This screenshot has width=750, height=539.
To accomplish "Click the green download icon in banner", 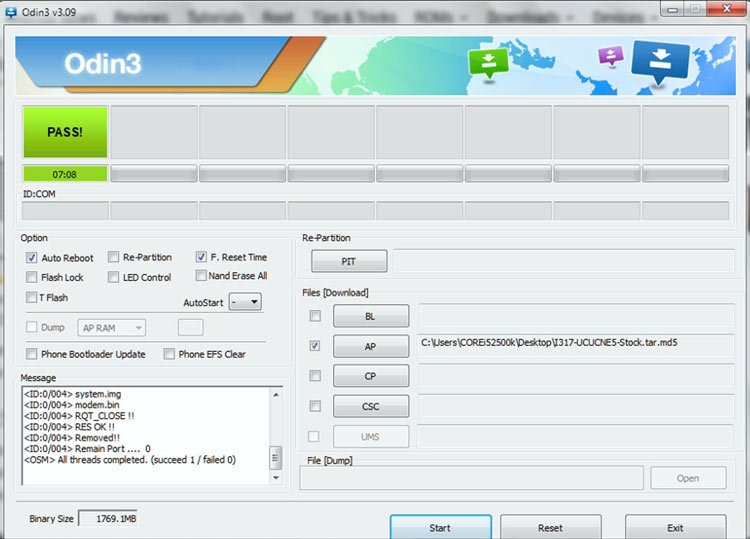I will [488, 64].
